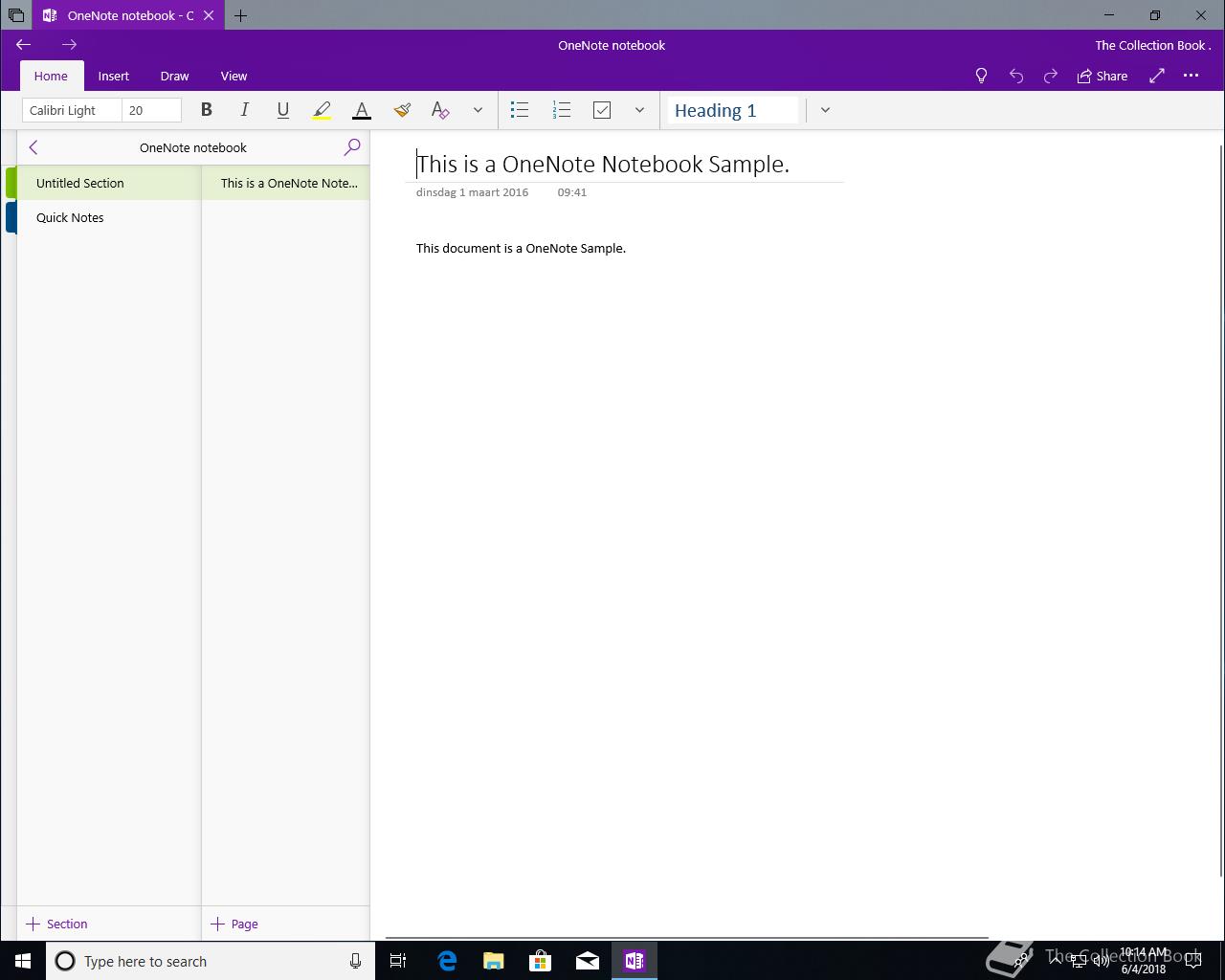Open the page 'This is a OneNote Note...'
This screenshot has height=980, width=1225.
pyautogui.click(x=286, y=183)
